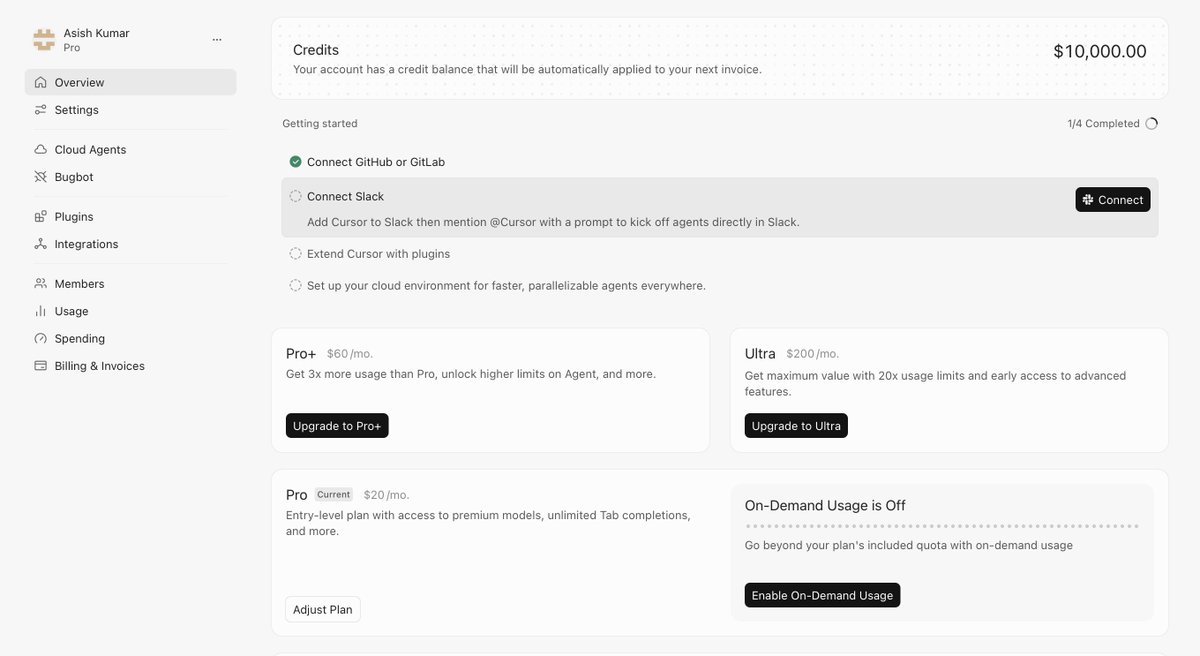Open Cloud Agents section
1200x656 pixels.
[131, 149]
